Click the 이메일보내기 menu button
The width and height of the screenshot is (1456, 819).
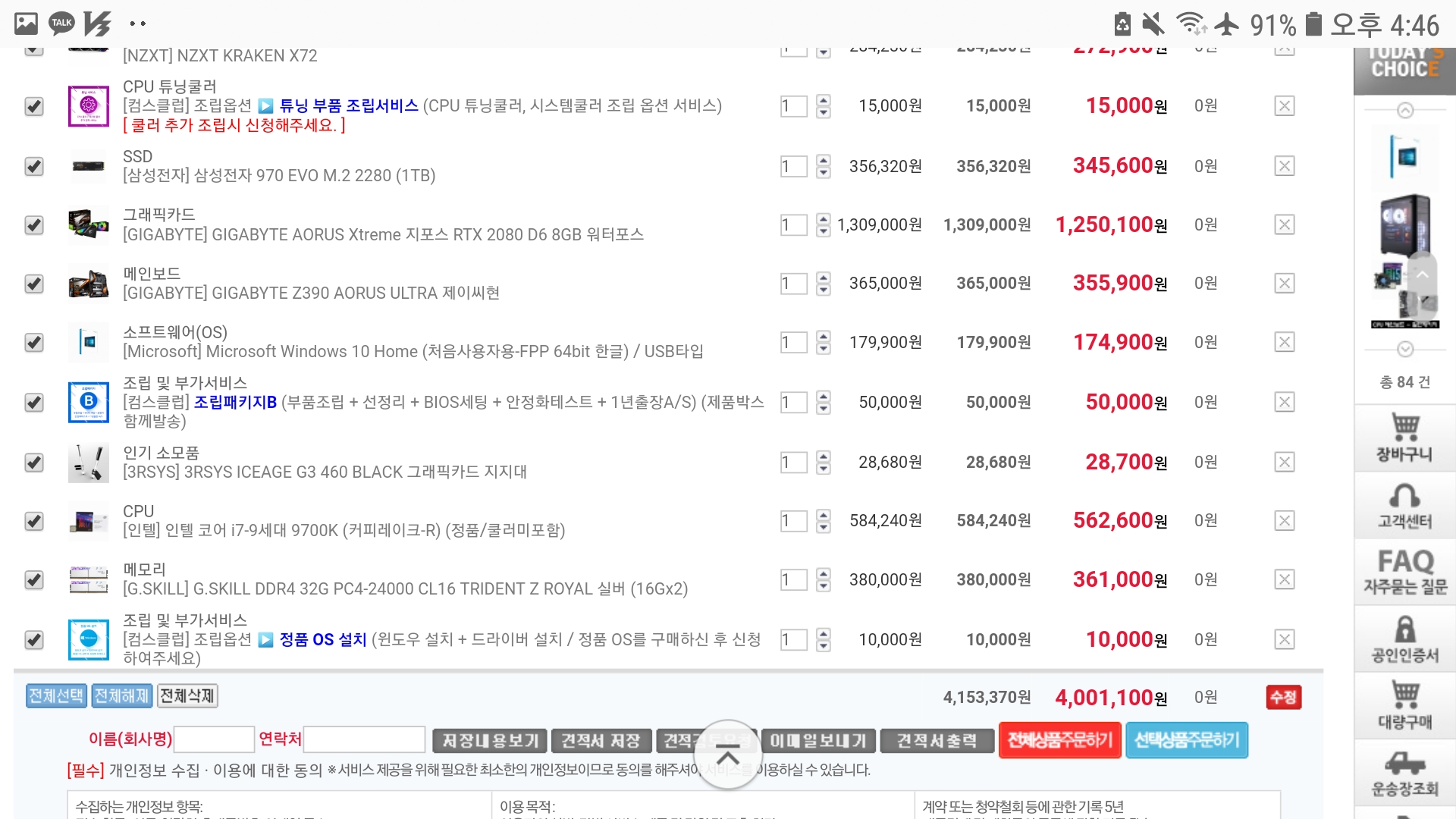(x=818, y=740)
